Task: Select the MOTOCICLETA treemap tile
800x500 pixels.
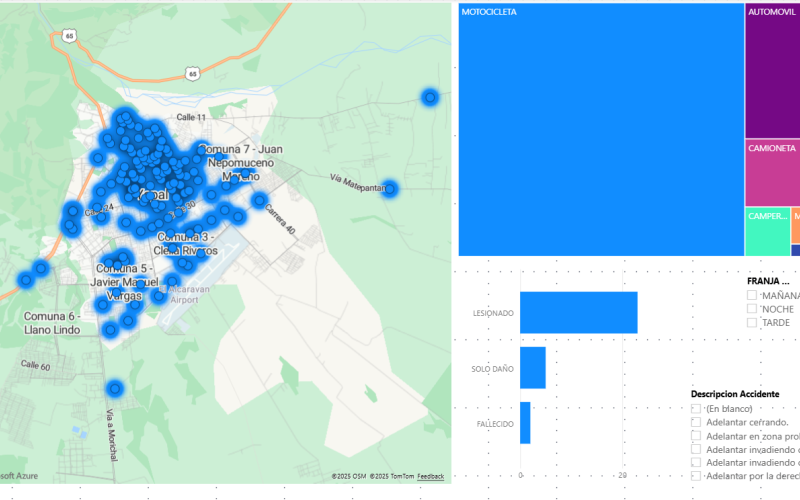Action: pos(600,130)
